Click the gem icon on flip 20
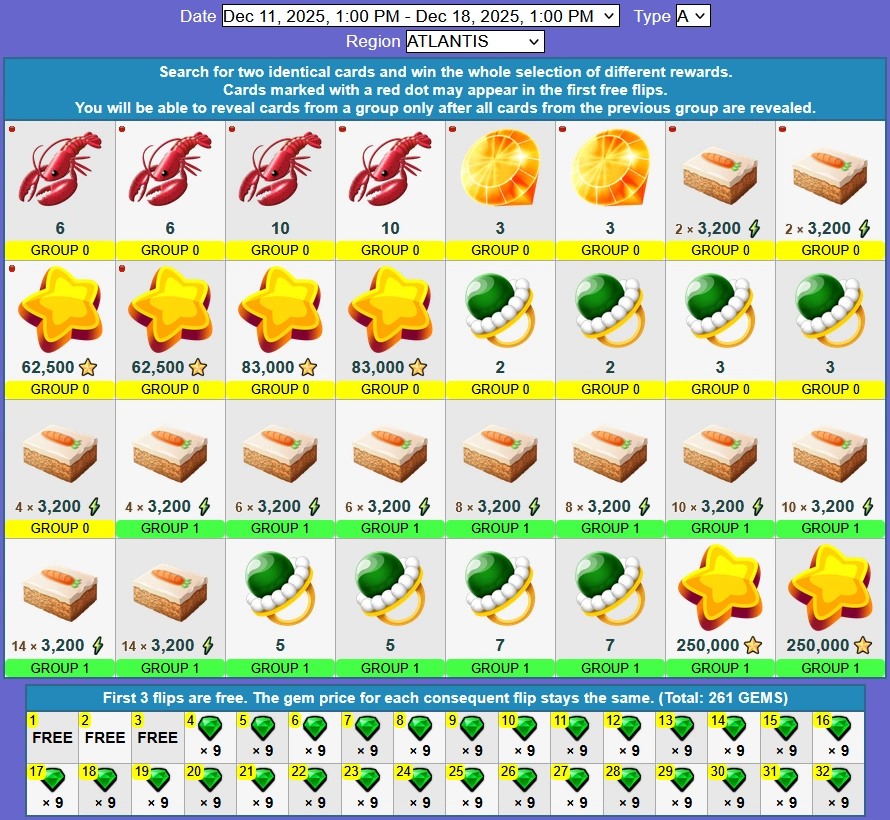Image resolution: width=890 pixels, height=820 pixels. [209, 780]
